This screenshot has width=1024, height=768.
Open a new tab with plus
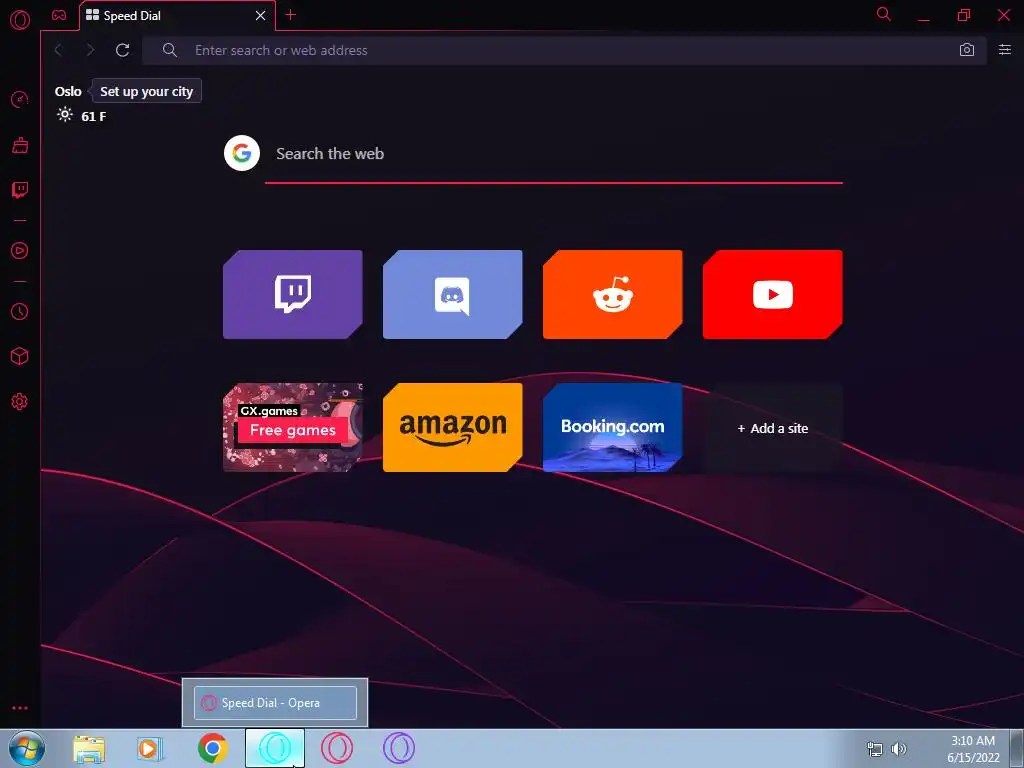(291, 15)
